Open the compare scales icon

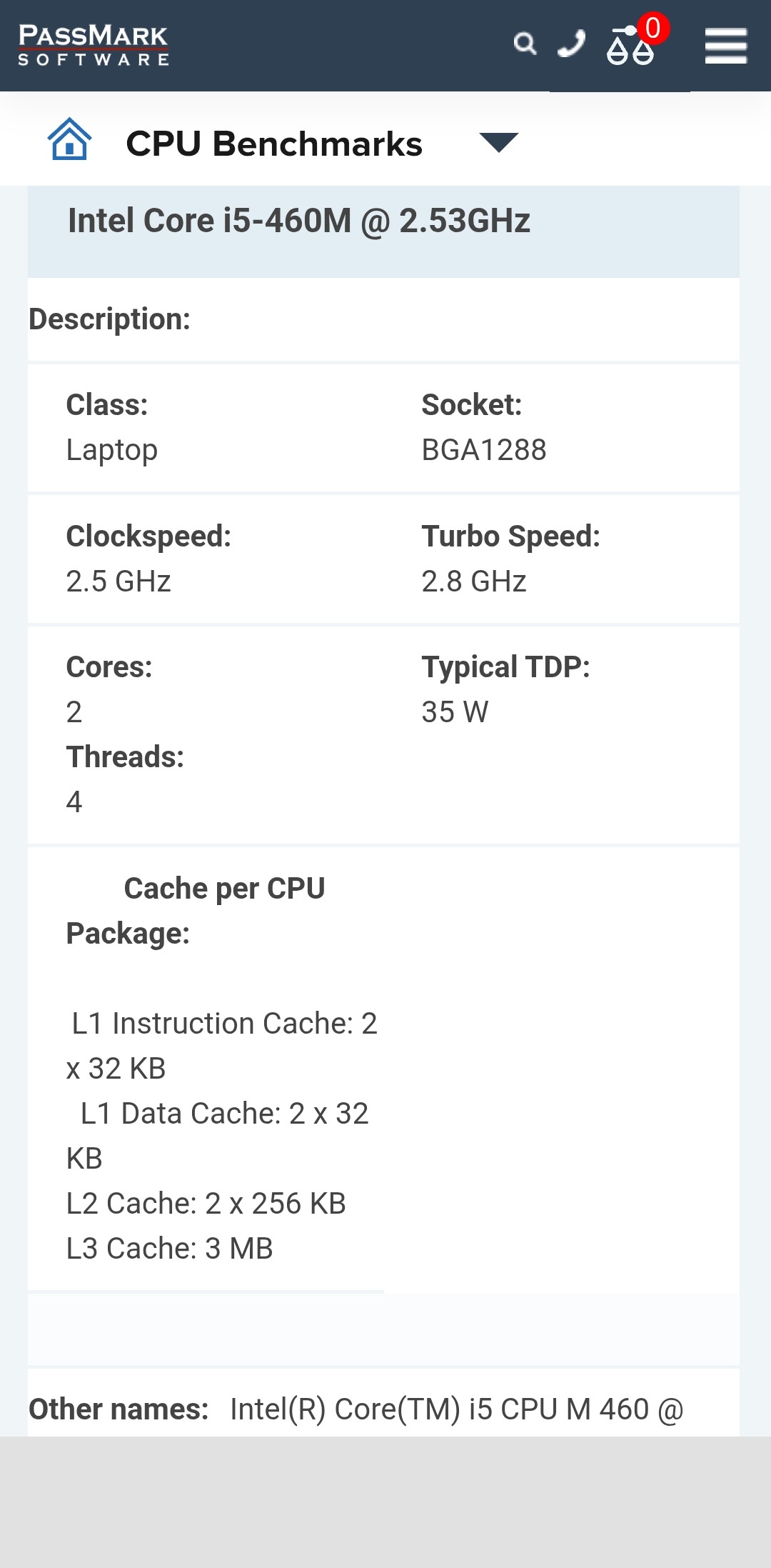point(629,47)
